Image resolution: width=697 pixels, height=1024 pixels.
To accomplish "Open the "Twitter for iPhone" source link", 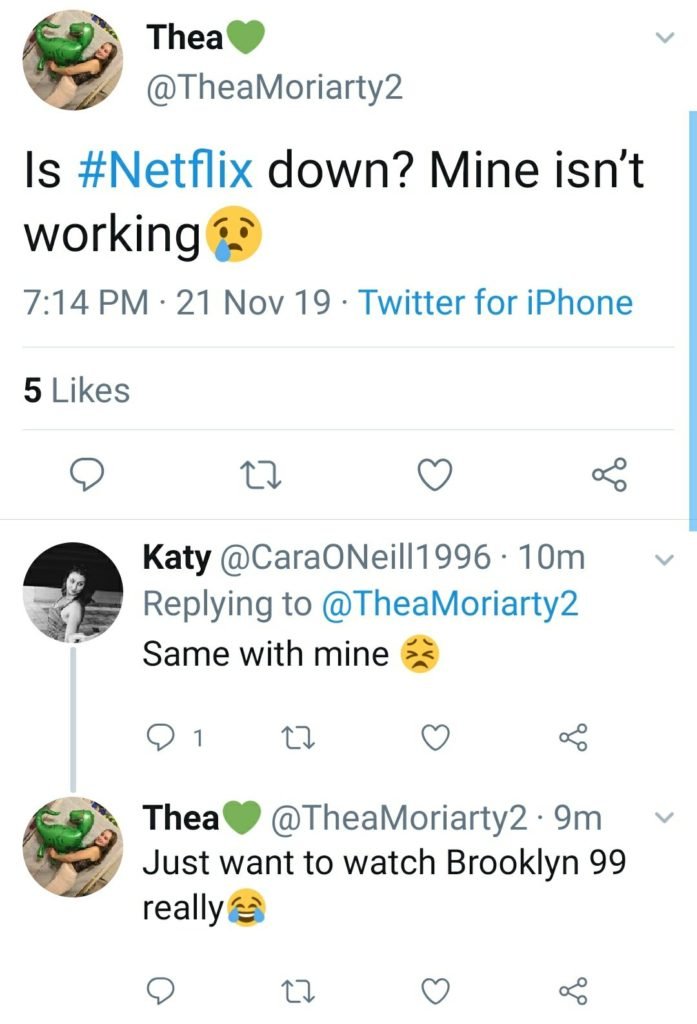I will pos(495,302).
